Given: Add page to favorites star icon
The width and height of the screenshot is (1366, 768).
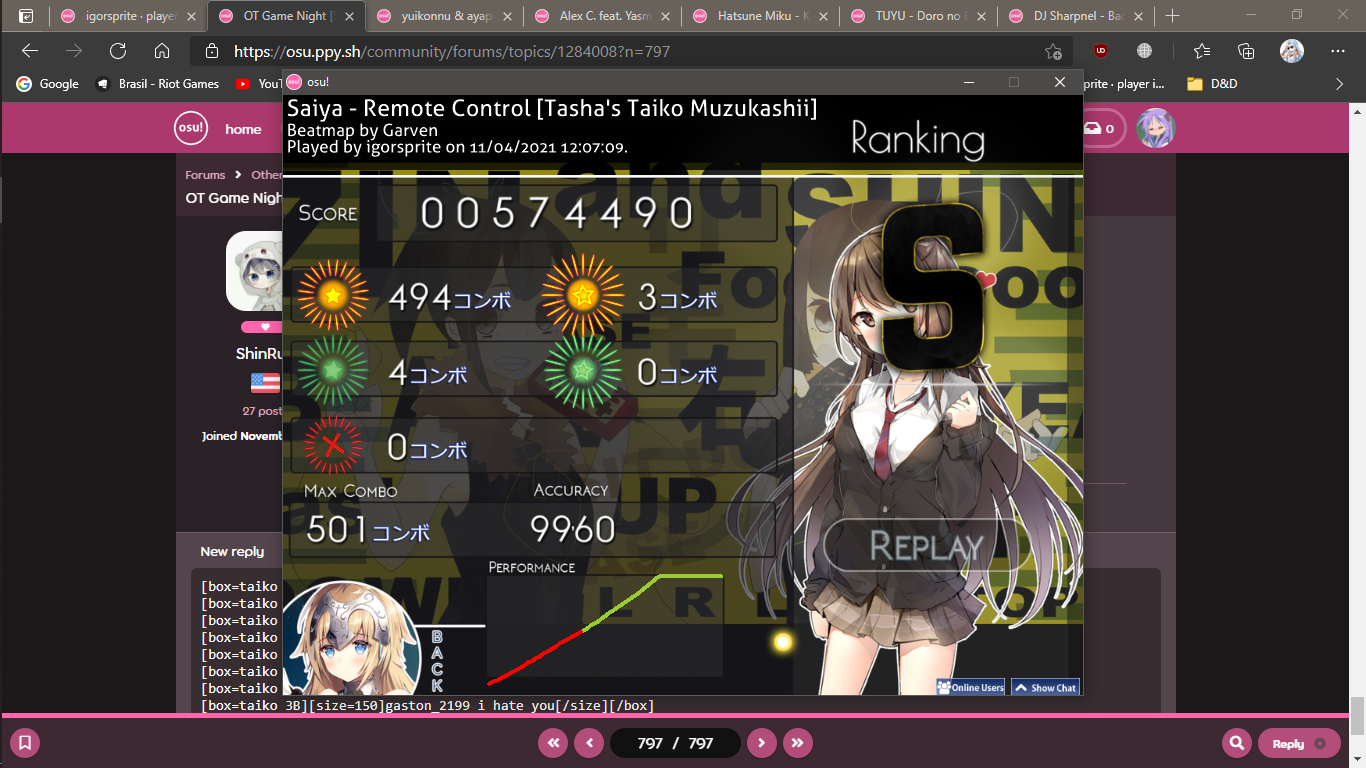Looking at the screenshot, I should pyautogui.click(x=1053, y=51).
